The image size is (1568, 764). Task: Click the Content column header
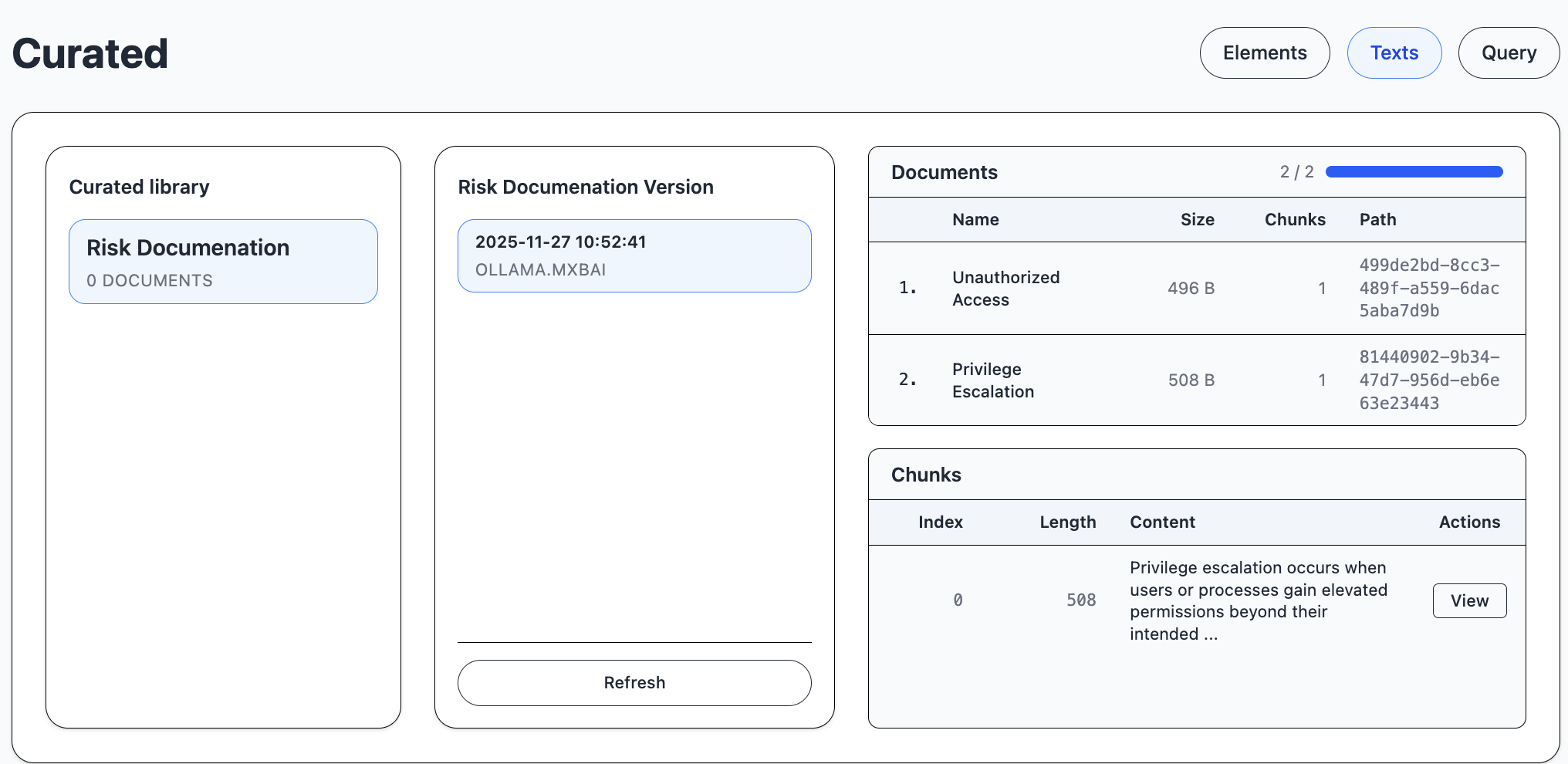click(x=1161, y=522)
